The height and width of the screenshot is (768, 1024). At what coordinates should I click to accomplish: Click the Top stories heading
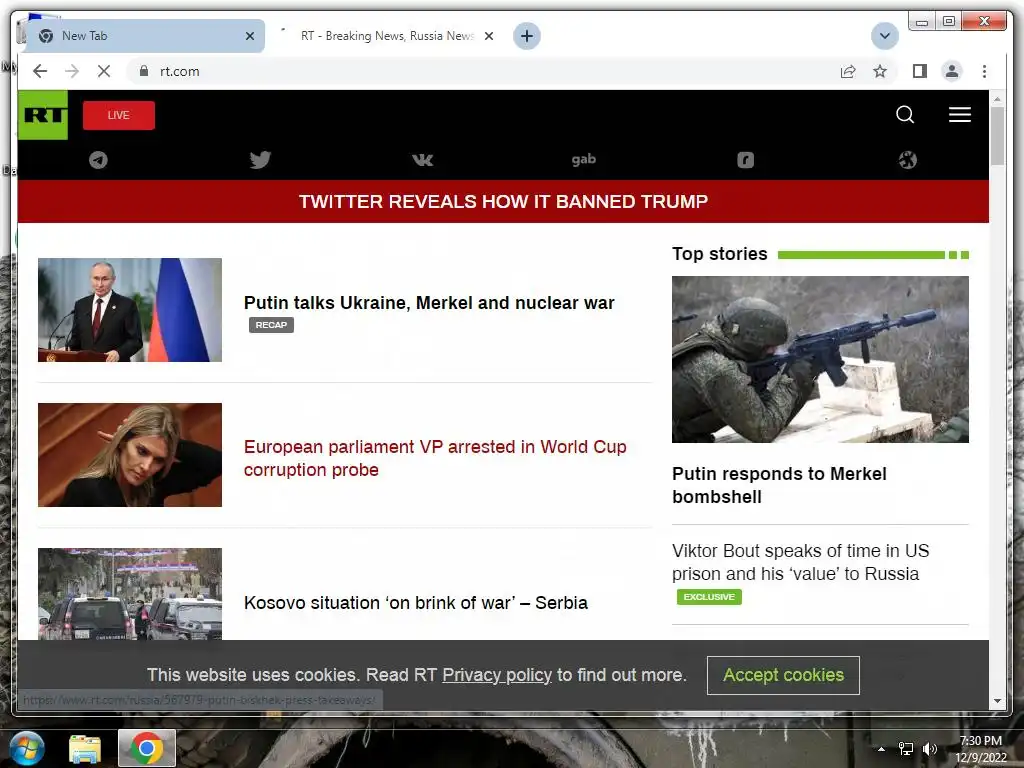pos(720,254)
